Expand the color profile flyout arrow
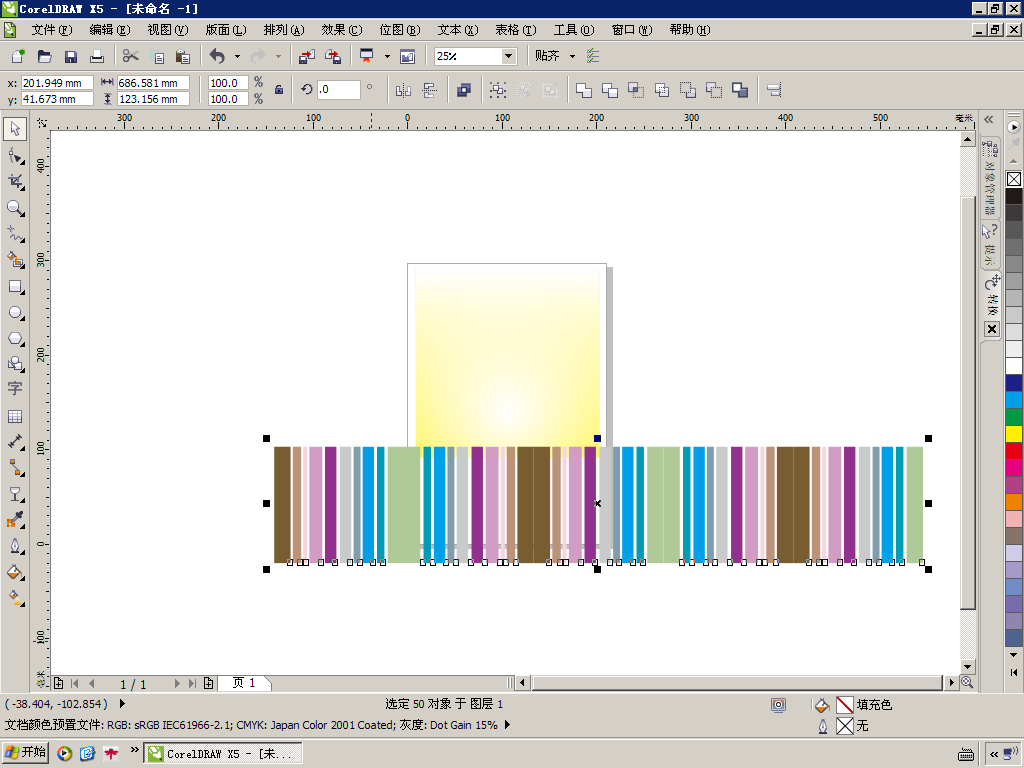 [x=507, y=725]
